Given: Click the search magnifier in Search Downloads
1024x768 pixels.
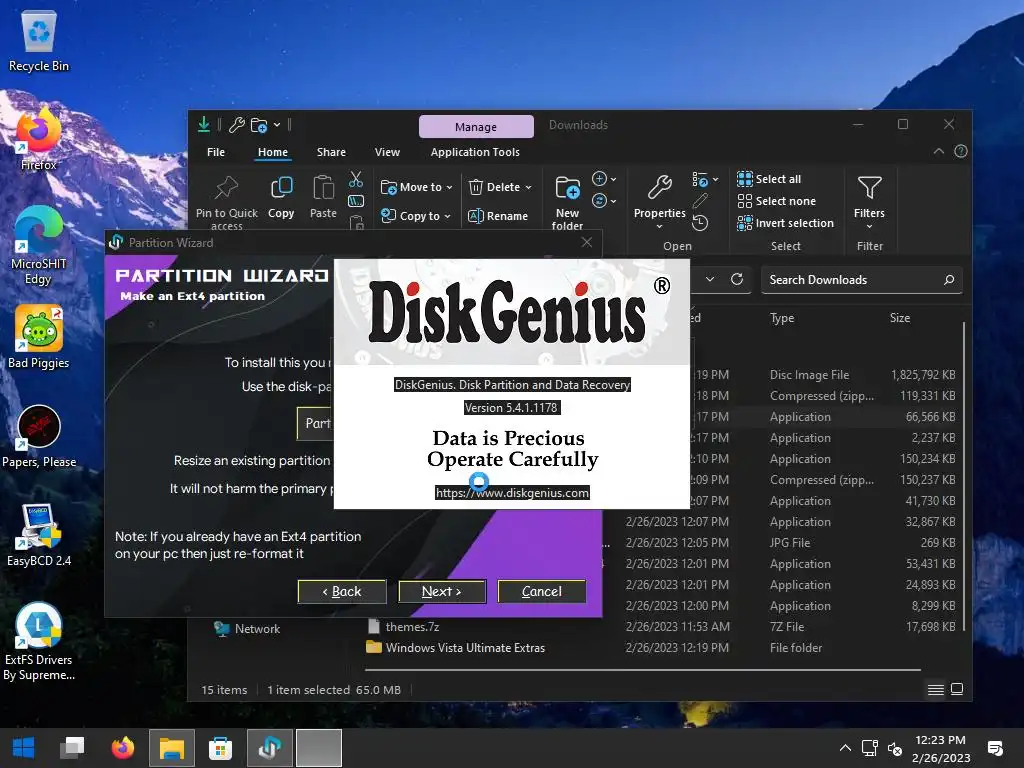Looking at the screenshot, I should [x=949, y=280].
